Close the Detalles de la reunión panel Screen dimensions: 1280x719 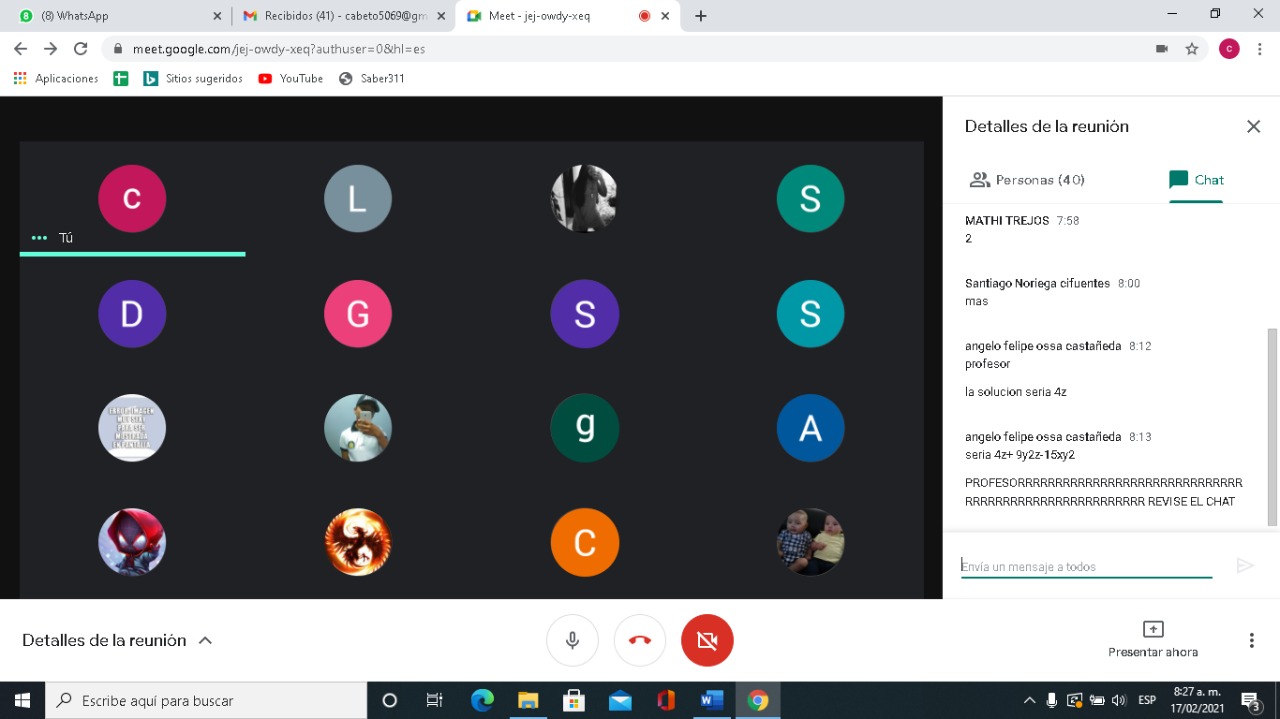click(1253, 126)
